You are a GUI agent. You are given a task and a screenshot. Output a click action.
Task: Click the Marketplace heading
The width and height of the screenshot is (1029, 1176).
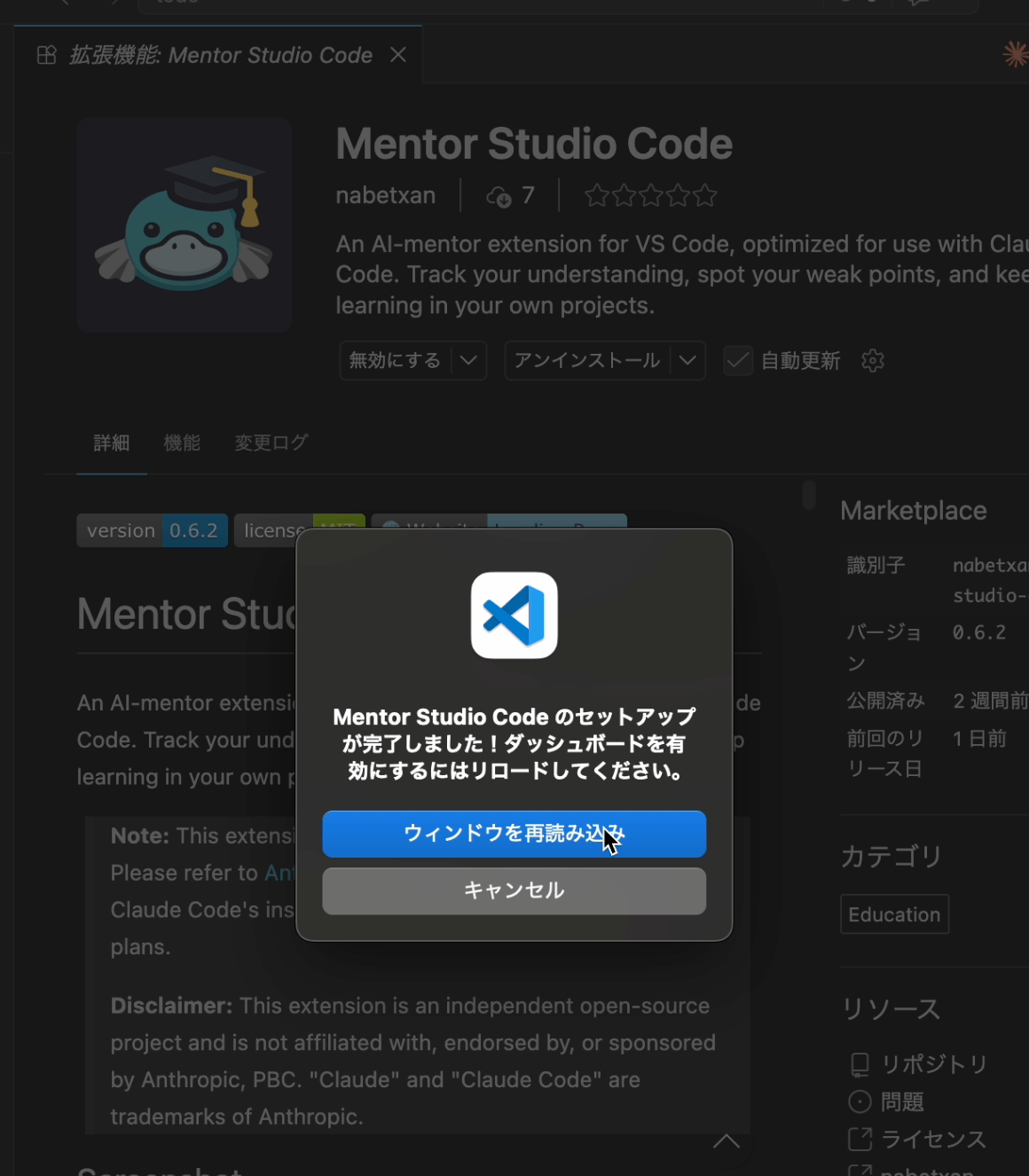pyautogui.click(x=913, y=511)
